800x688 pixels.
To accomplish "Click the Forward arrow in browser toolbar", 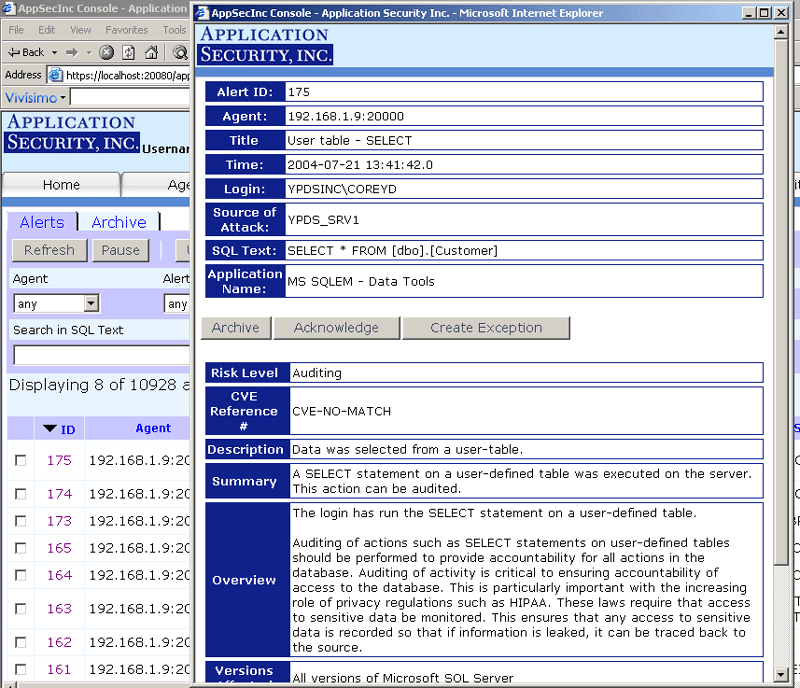I will coord(72,52).
